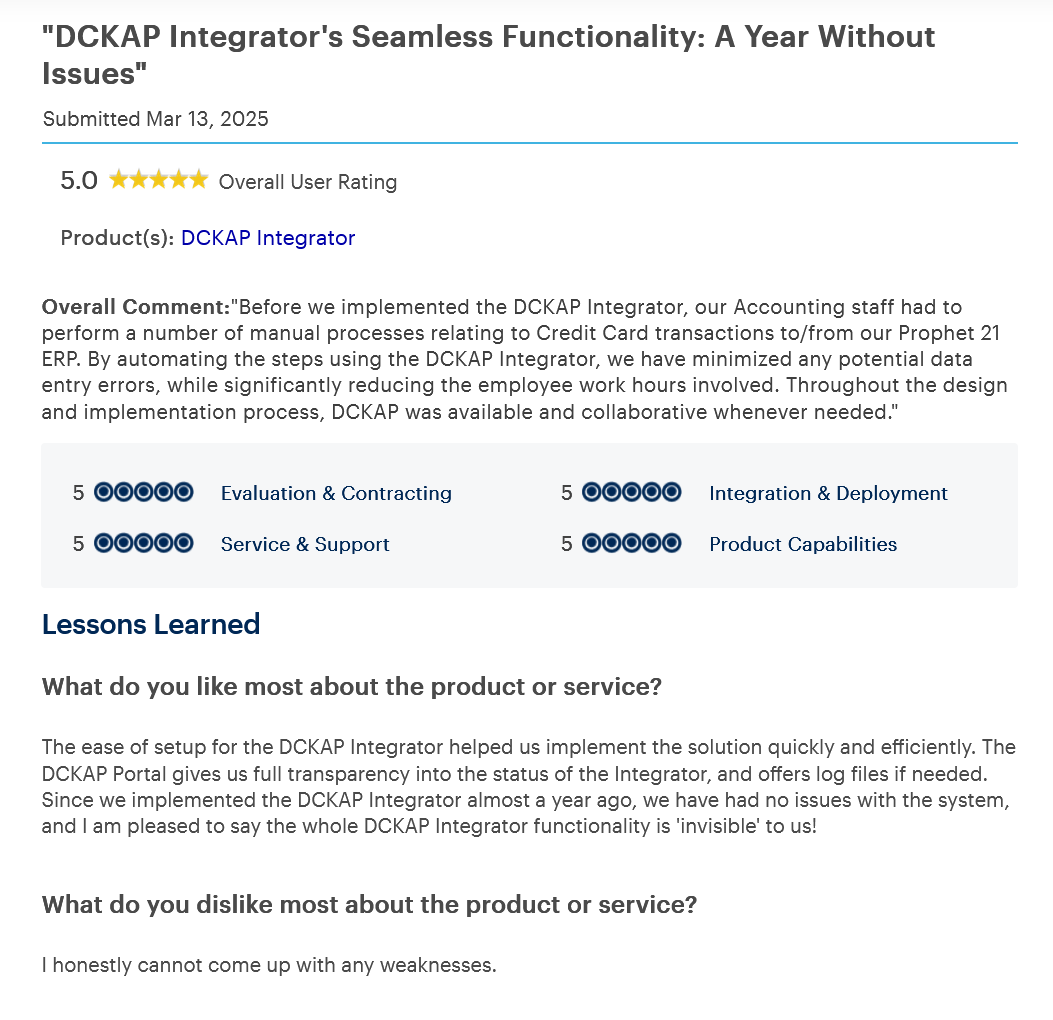Click the score number beside Product Capabilities
Image resolution: width=1053 pixels, height=1020 pixels.
pyautogui.click(x=566, y=543)
